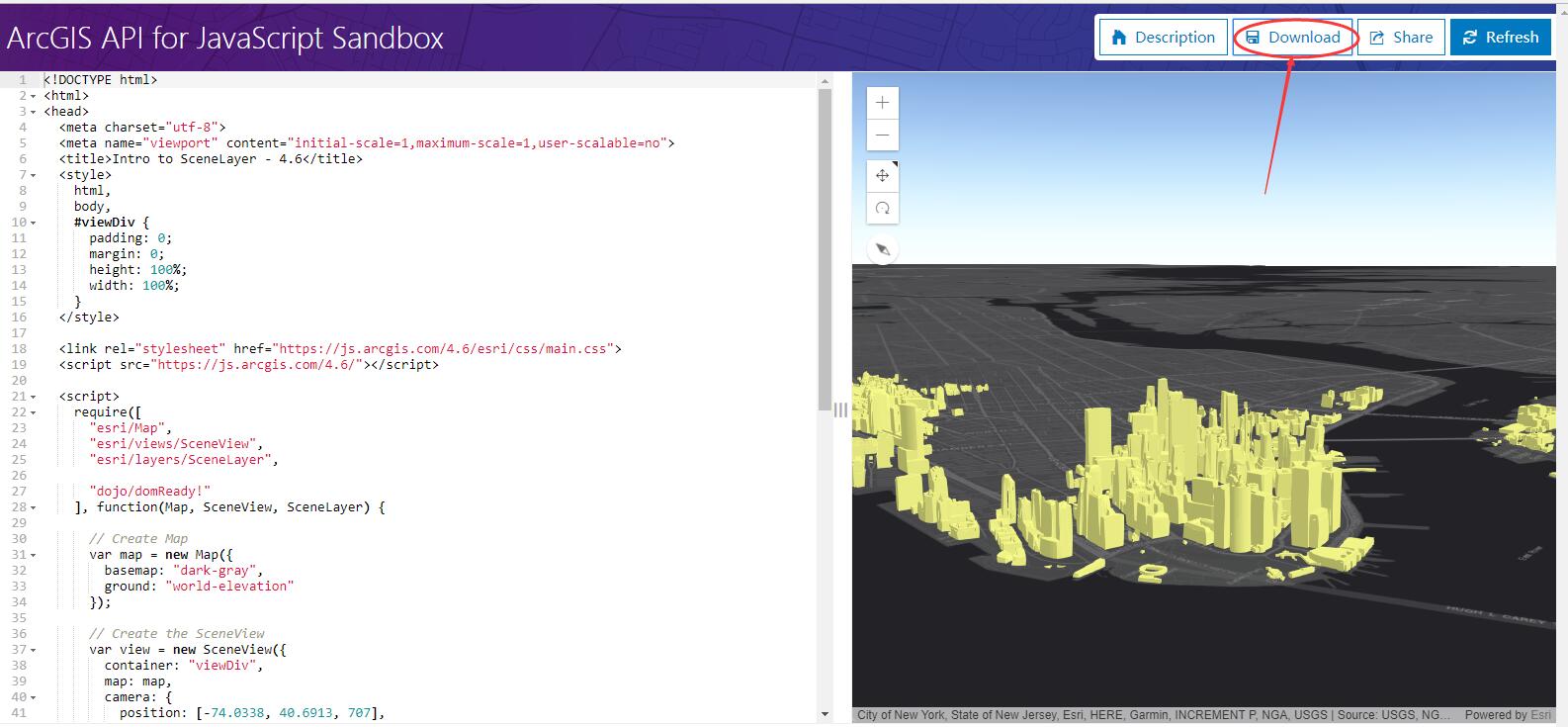Click the map: map, line
This screenshot has width=1568, height=727.
click(x=138, y=682)
